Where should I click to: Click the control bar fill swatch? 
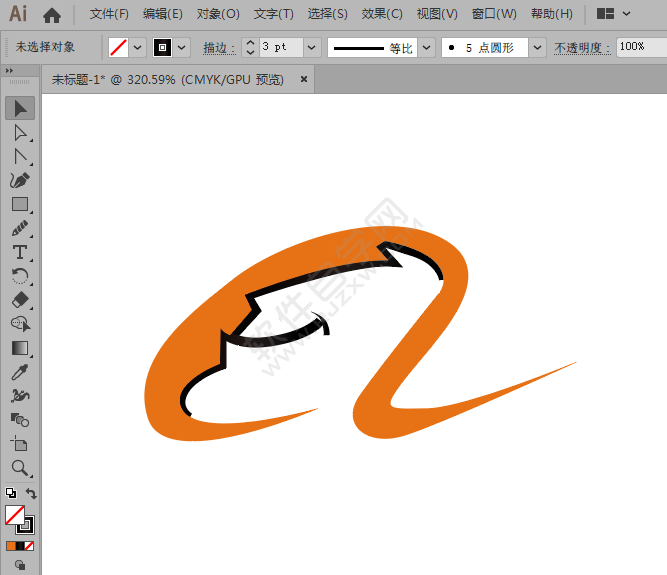tap(118, 47)
